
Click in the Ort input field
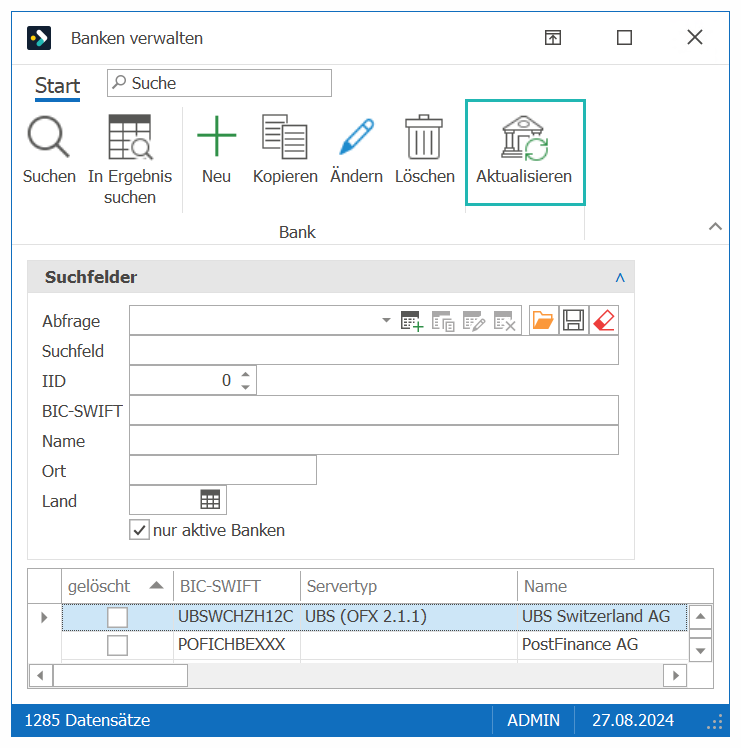[223, 470]
